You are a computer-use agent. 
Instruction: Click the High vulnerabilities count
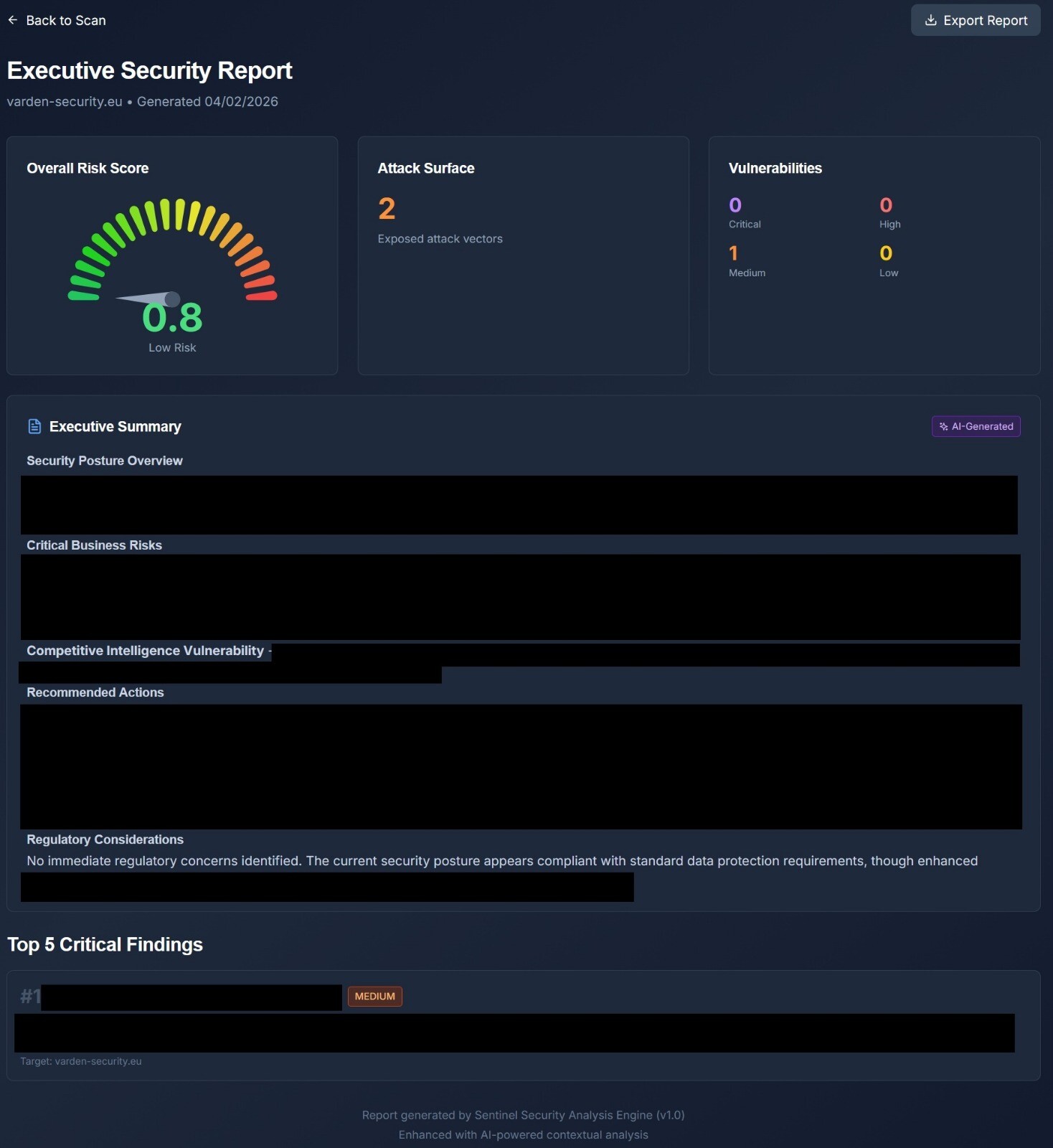pyautogui.click(x=886, y=205)
